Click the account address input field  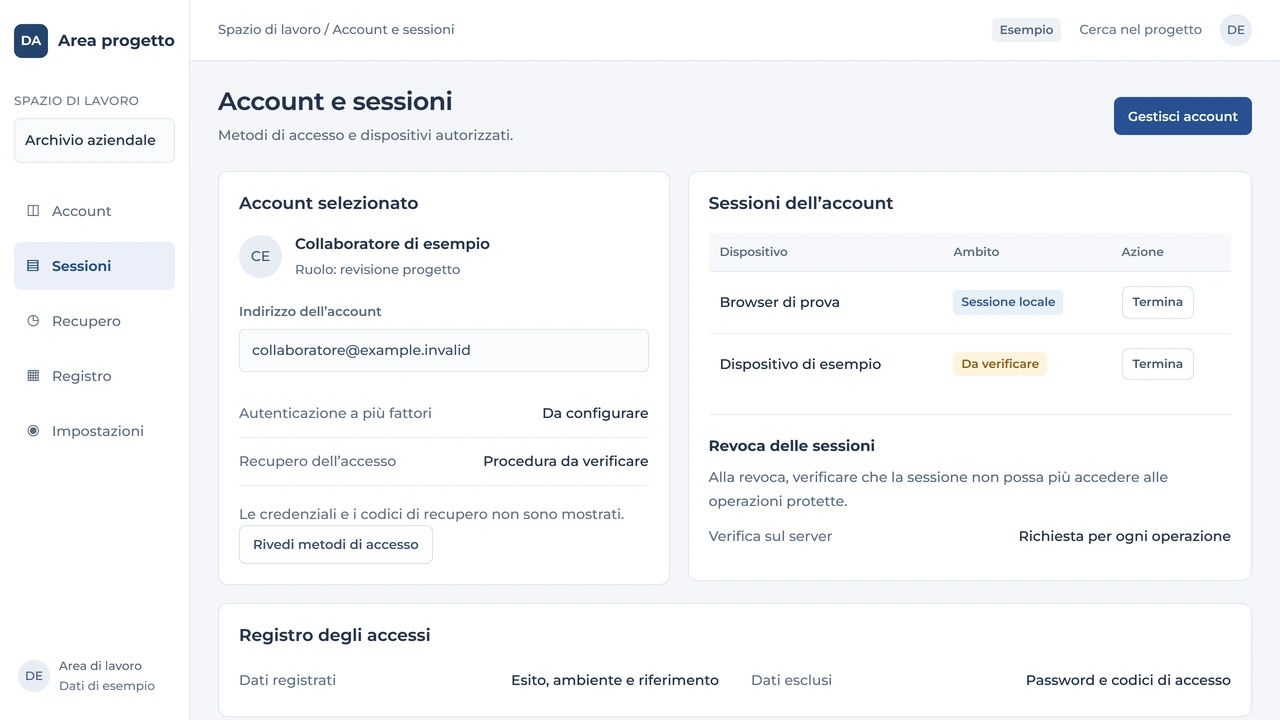point(444,351)
